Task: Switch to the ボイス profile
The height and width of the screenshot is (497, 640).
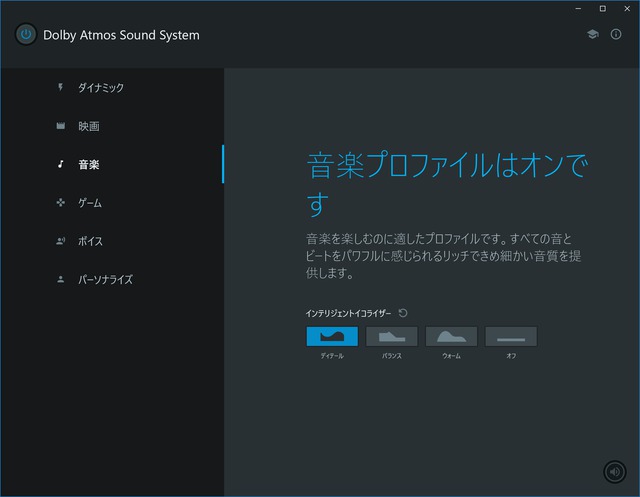Action: coord(90,241)
